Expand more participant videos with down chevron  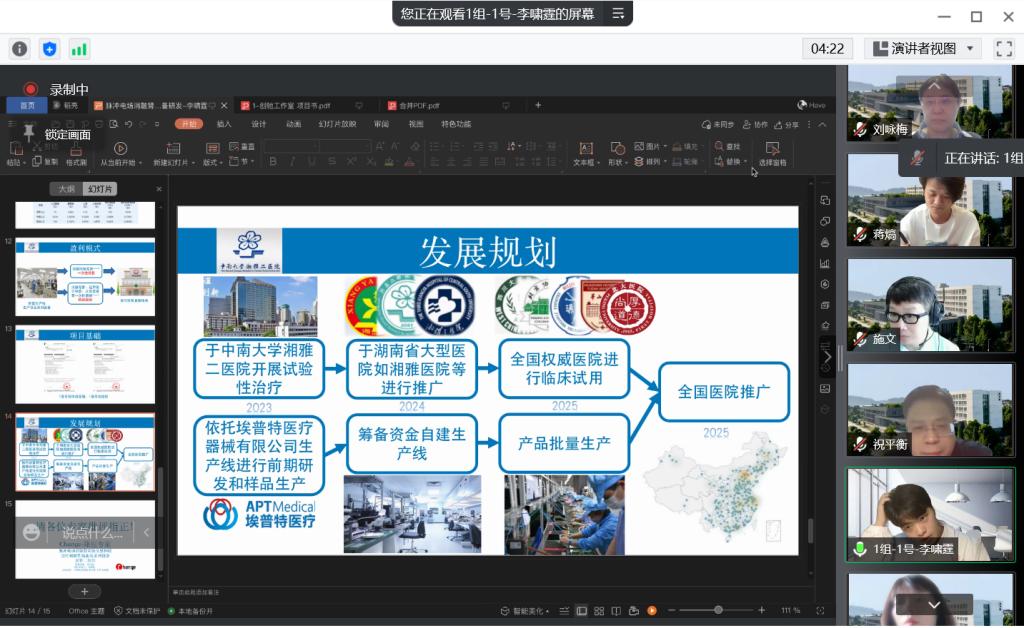[934, 605]
